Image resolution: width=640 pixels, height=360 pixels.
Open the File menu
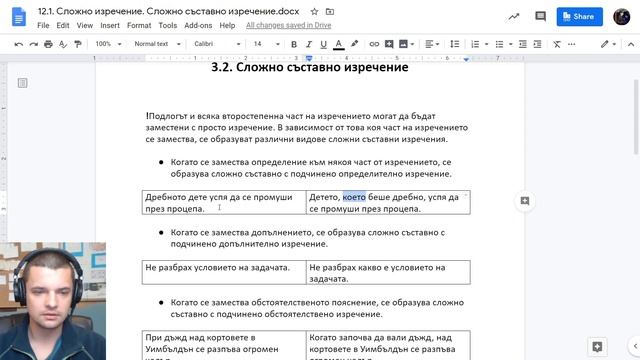point(43,25)
